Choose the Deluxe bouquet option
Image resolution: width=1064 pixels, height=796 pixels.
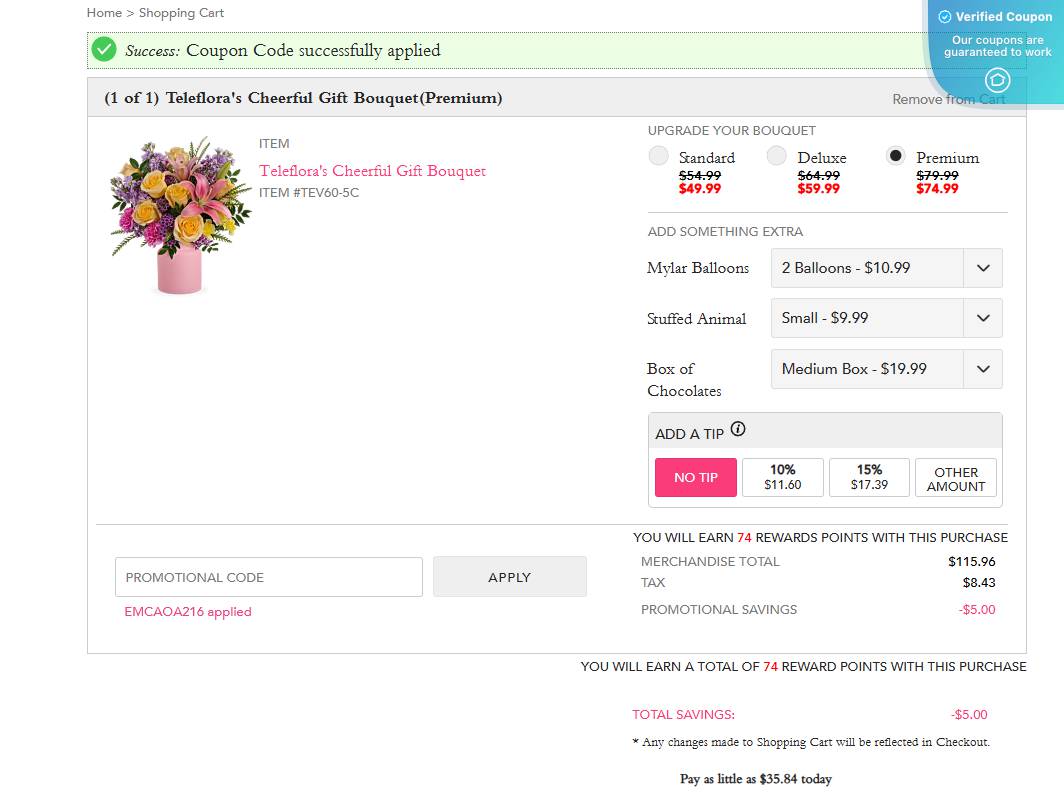776,155
